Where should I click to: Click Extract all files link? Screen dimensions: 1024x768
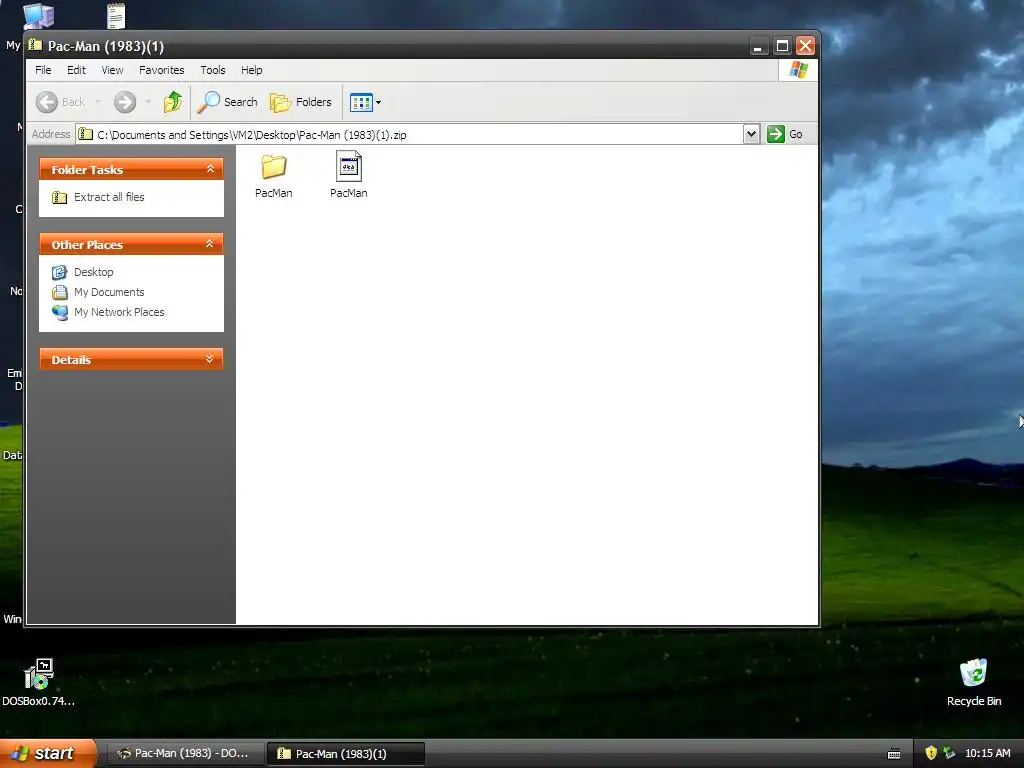109,197
